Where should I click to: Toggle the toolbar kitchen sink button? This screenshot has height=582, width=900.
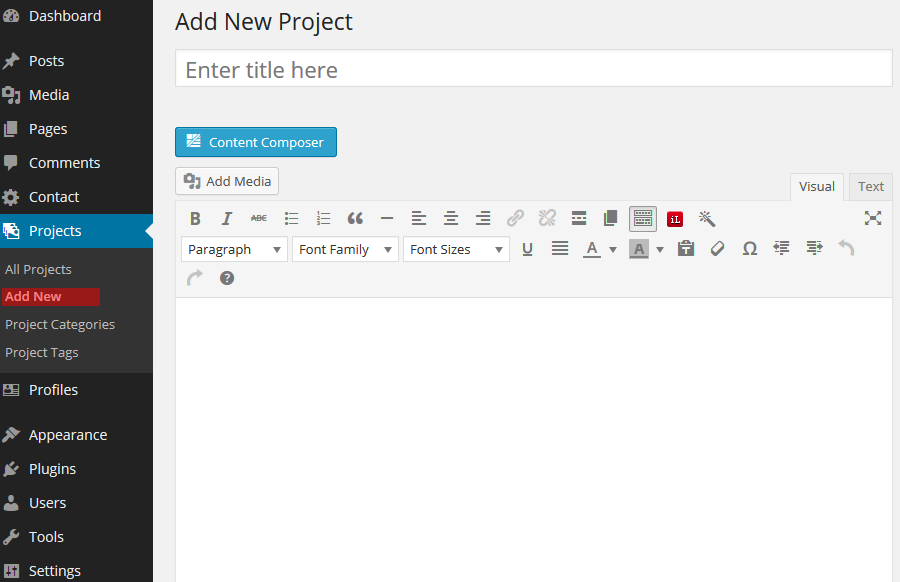tap(643, 219)
